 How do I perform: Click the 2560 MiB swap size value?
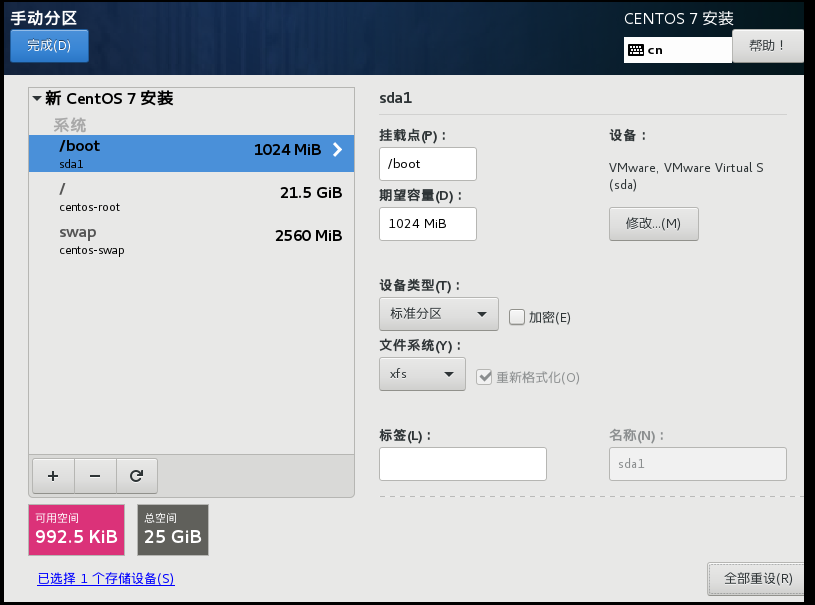click(308, 236)
